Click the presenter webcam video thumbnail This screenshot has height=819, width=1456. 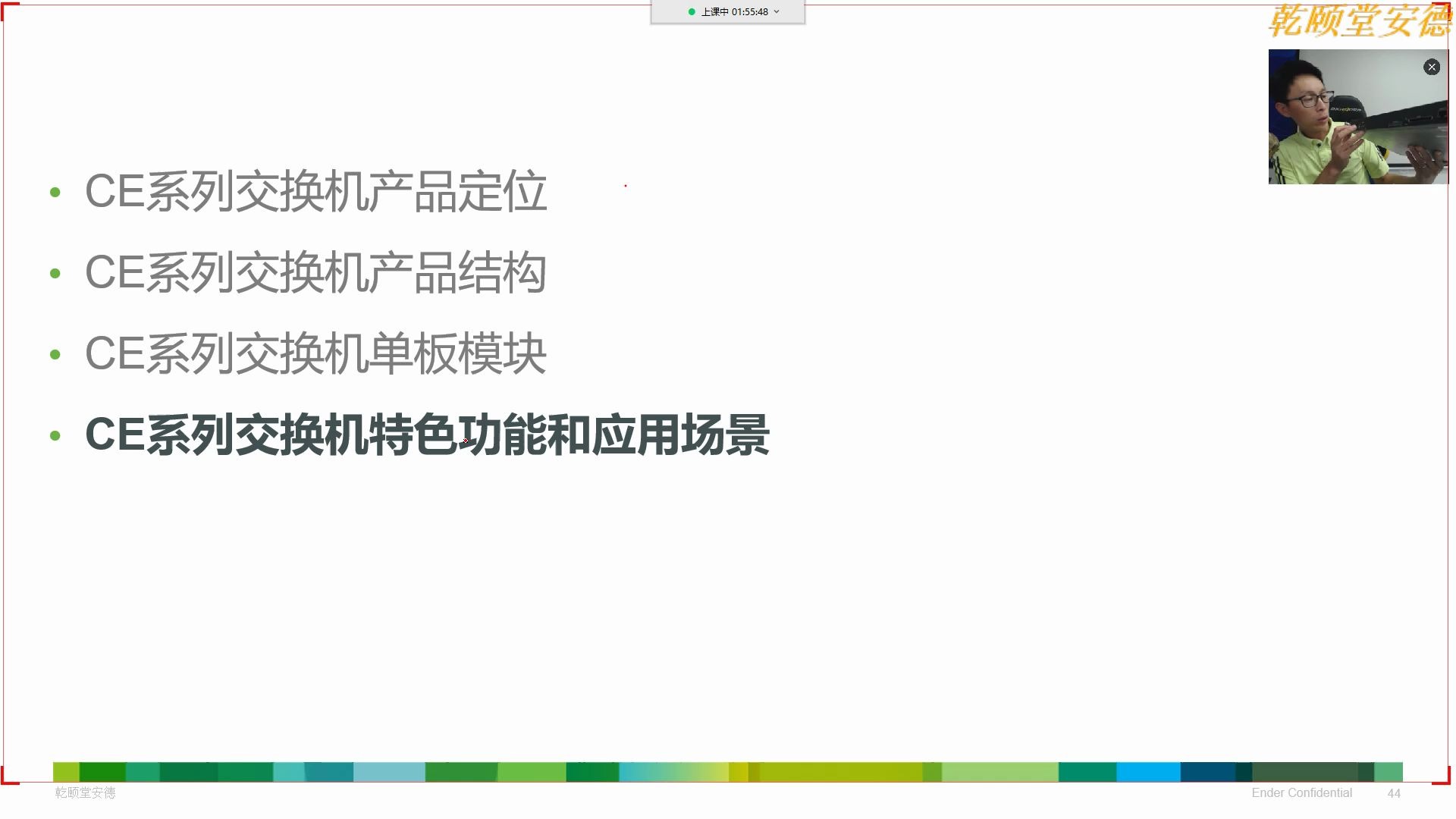click(x=1358, y=117)
